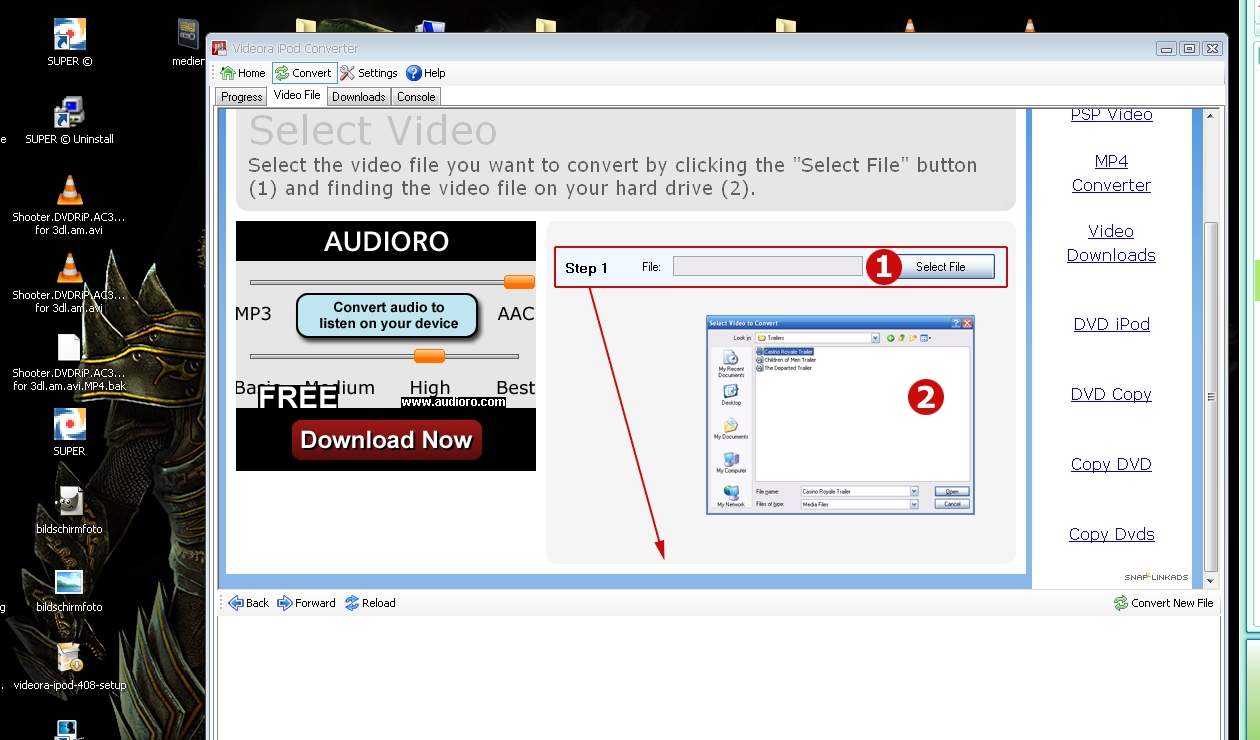
Task: Click the Convert audio button in the ad
Action: tap(388, 316)
